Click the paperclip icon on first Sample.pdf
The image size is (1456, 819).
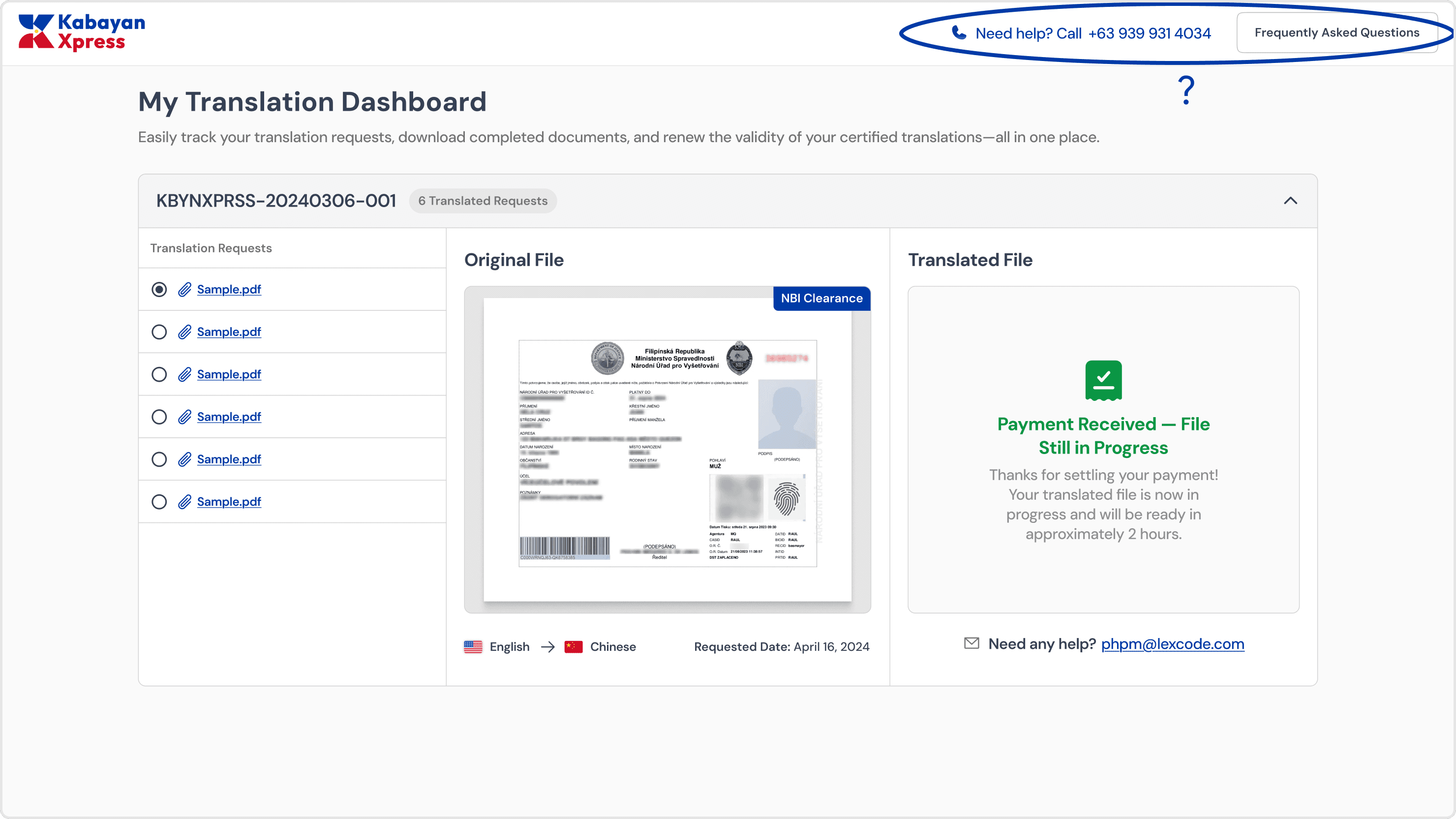tap(184, 289)
